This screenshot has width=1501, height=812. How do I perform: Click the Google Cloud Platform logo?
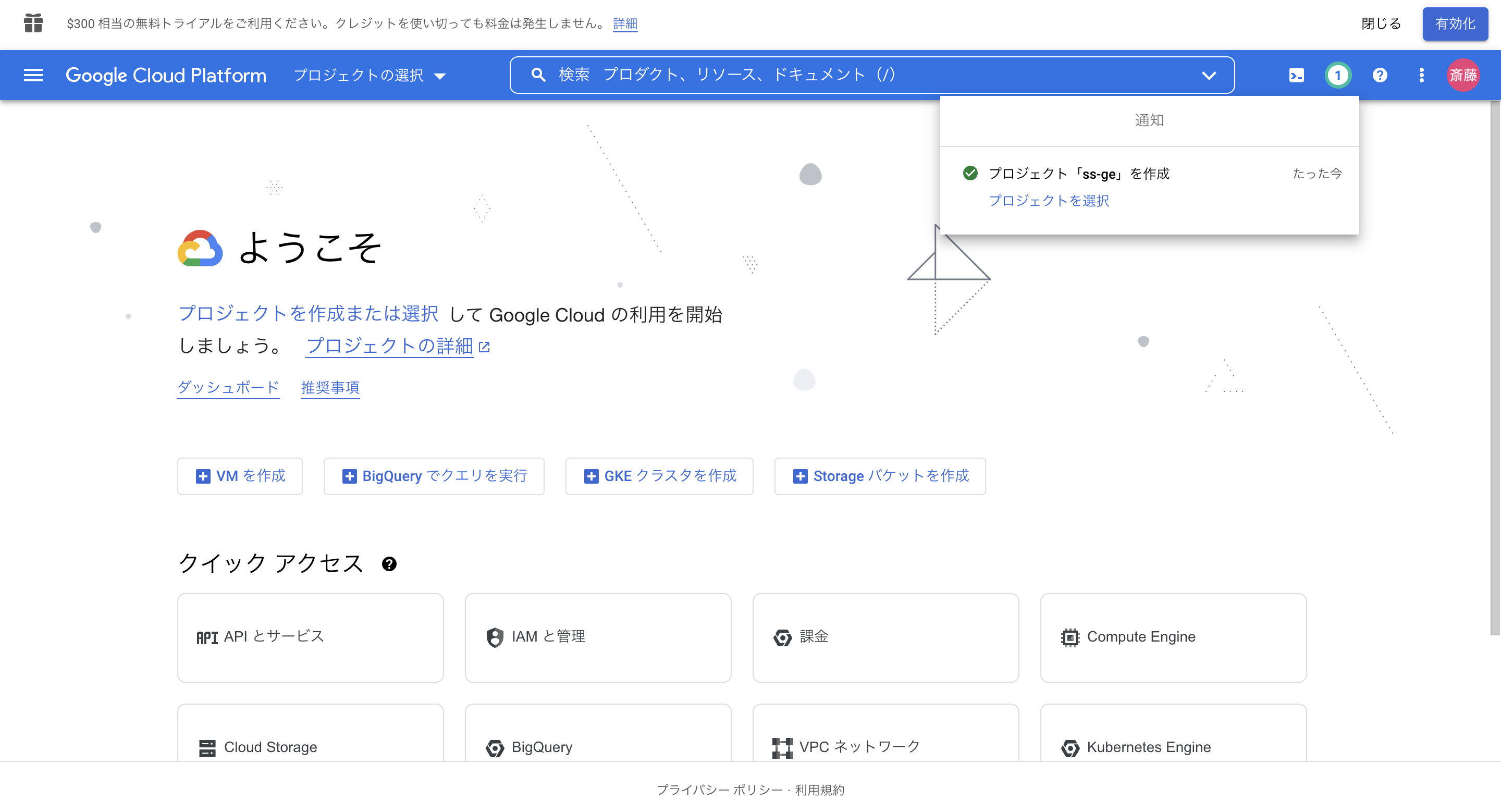(166, 75)
